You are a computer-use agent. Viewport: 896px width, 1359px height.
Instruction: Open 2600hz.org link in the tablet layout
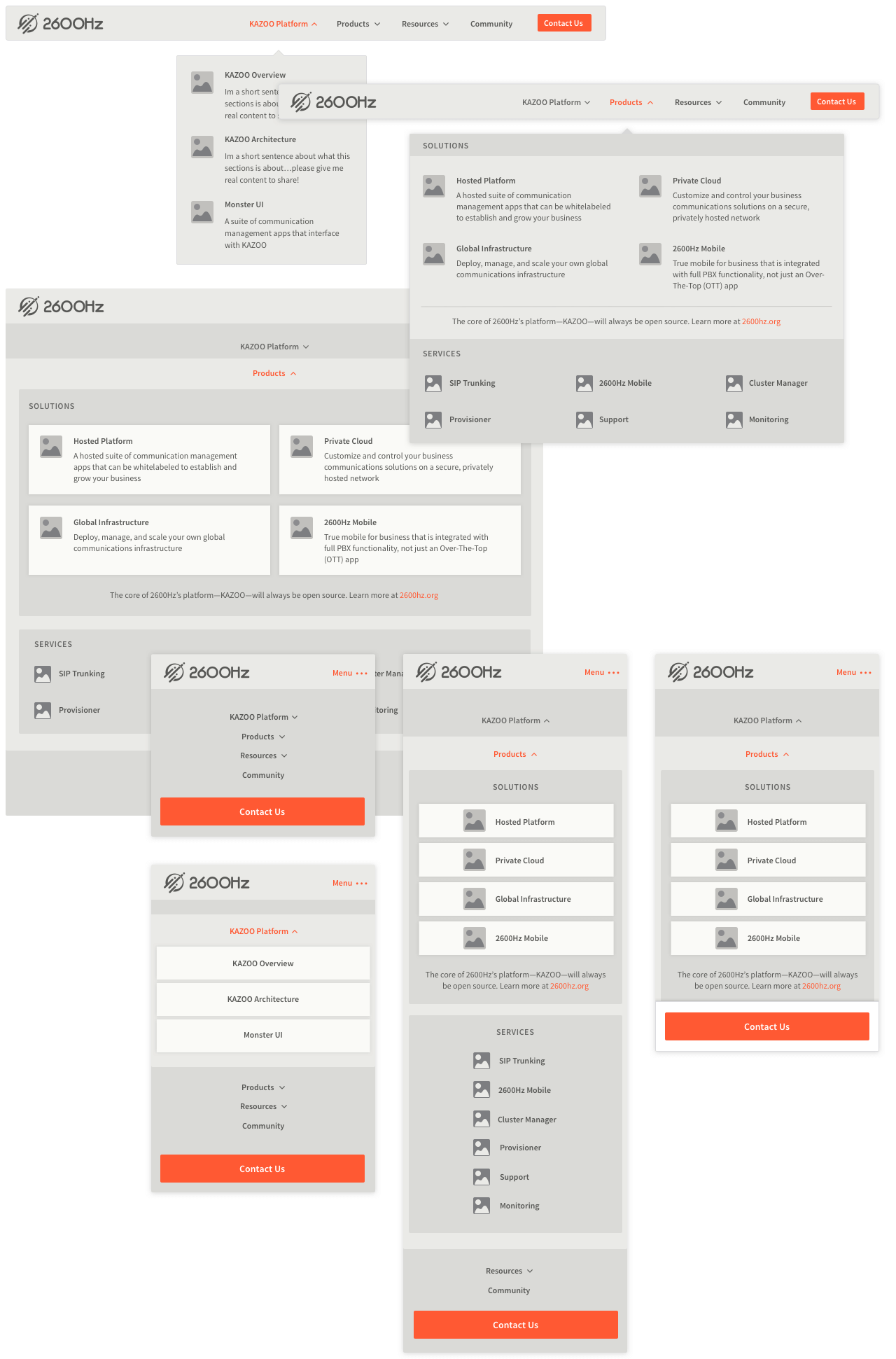click(419, 596)
